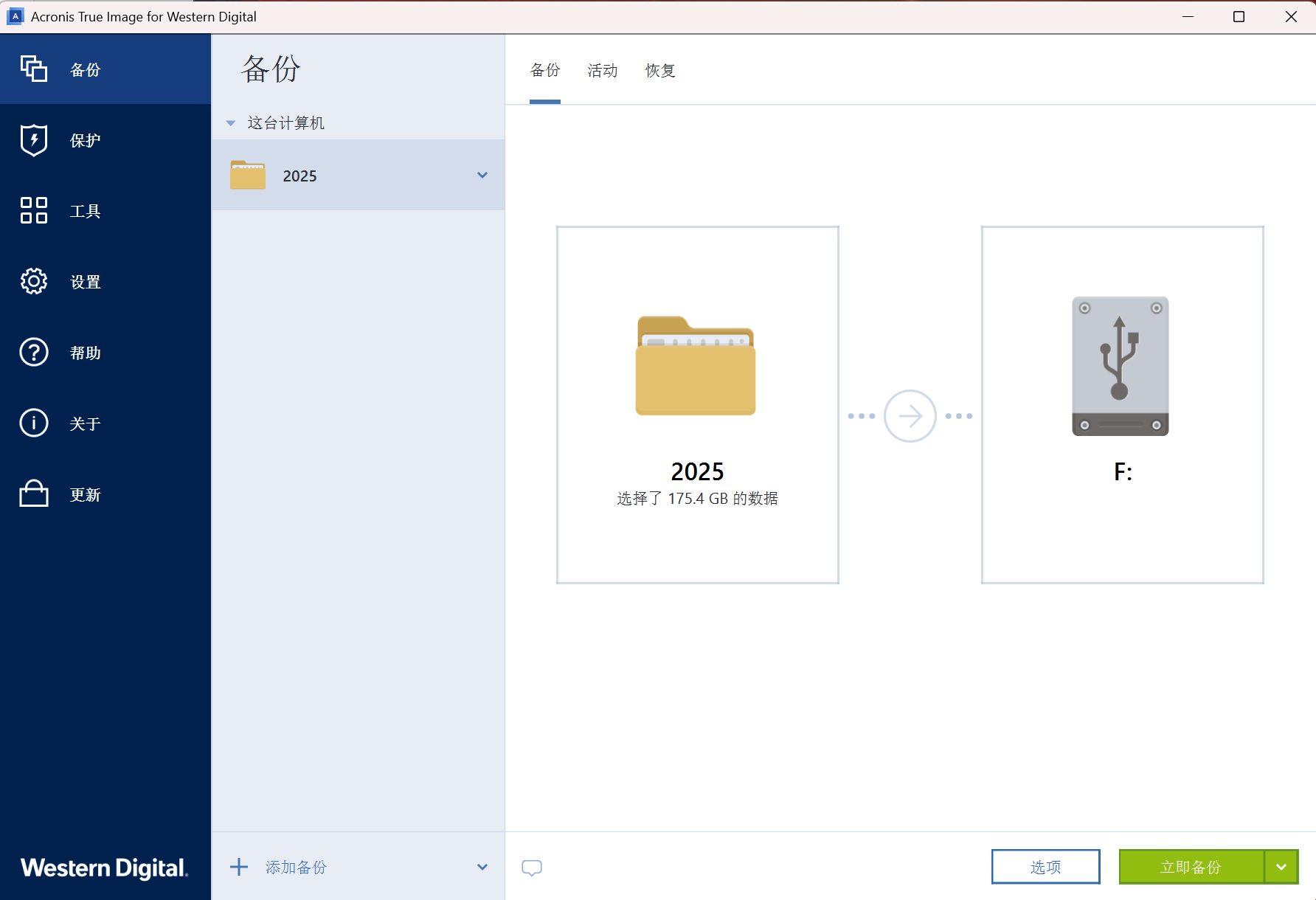
Task: Click the arrow circle between source and destination
Action: (x=910, y=416)
